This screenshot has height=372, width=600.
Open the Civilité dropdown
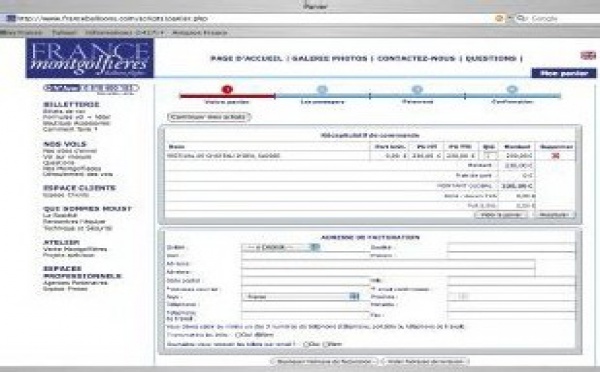[x=280, y=247]
